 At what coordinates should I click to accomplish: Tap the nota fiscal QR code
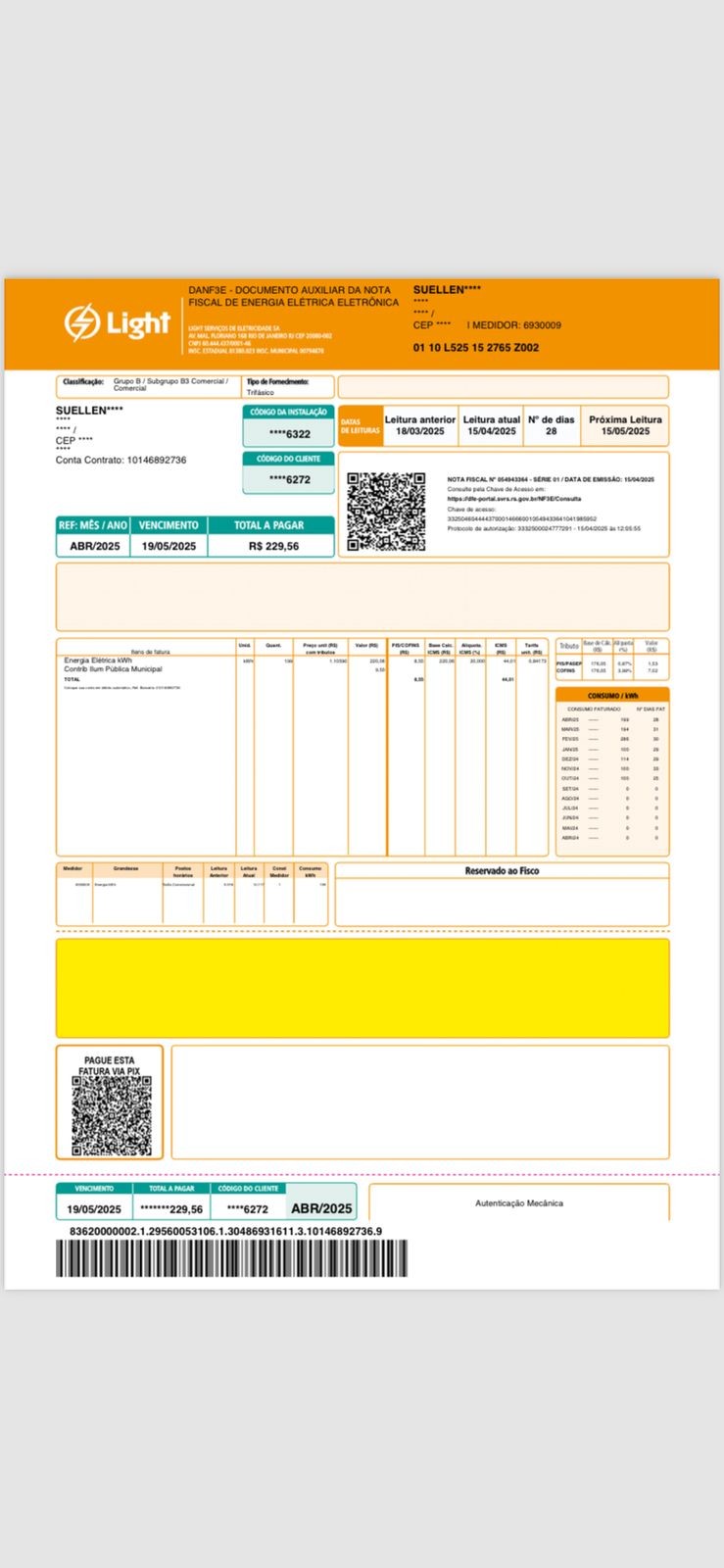pyautogui.click(x=386, y=512)
